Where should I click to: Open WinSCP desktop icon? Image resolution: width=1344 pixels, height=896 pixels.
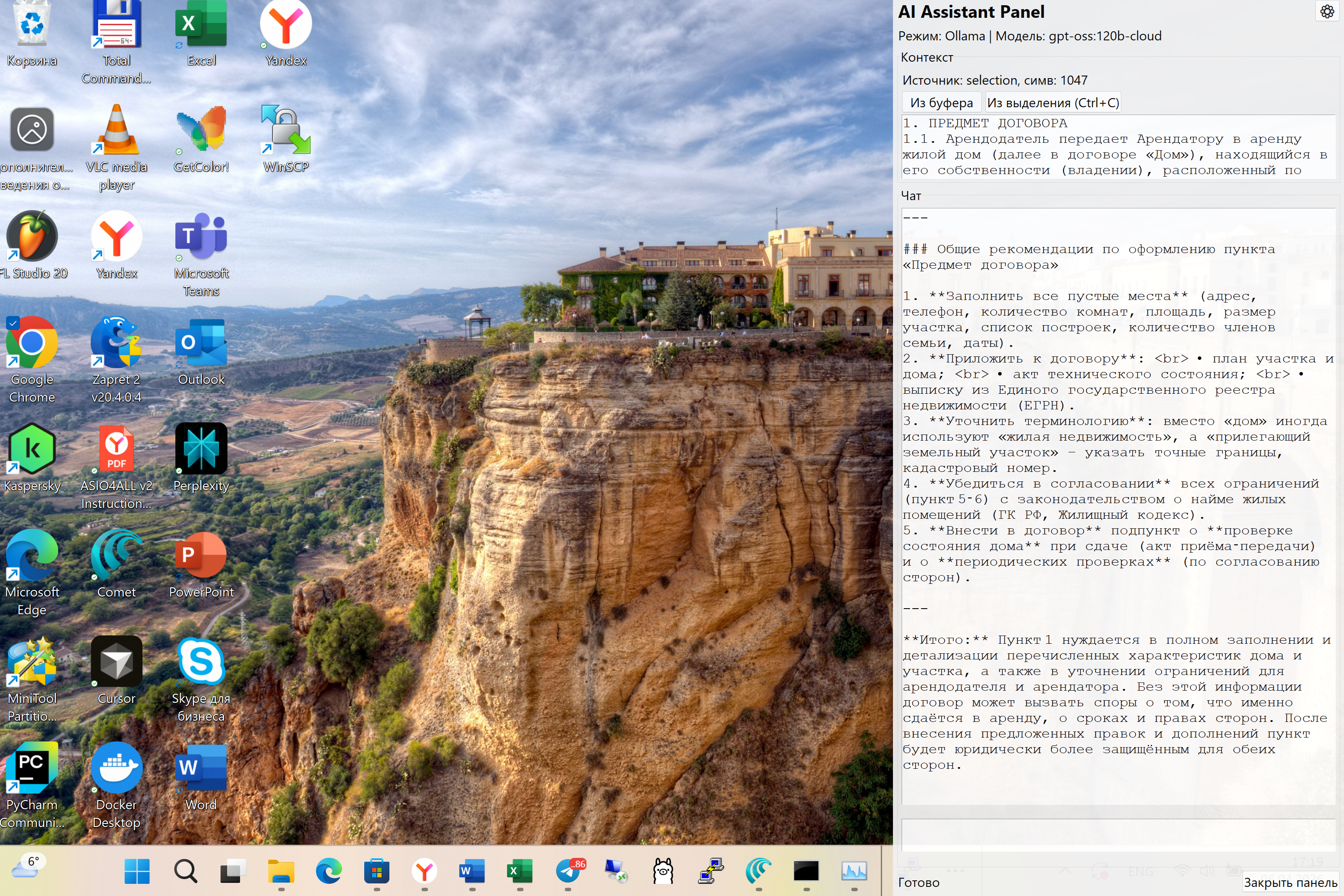(x=286, y=130)
